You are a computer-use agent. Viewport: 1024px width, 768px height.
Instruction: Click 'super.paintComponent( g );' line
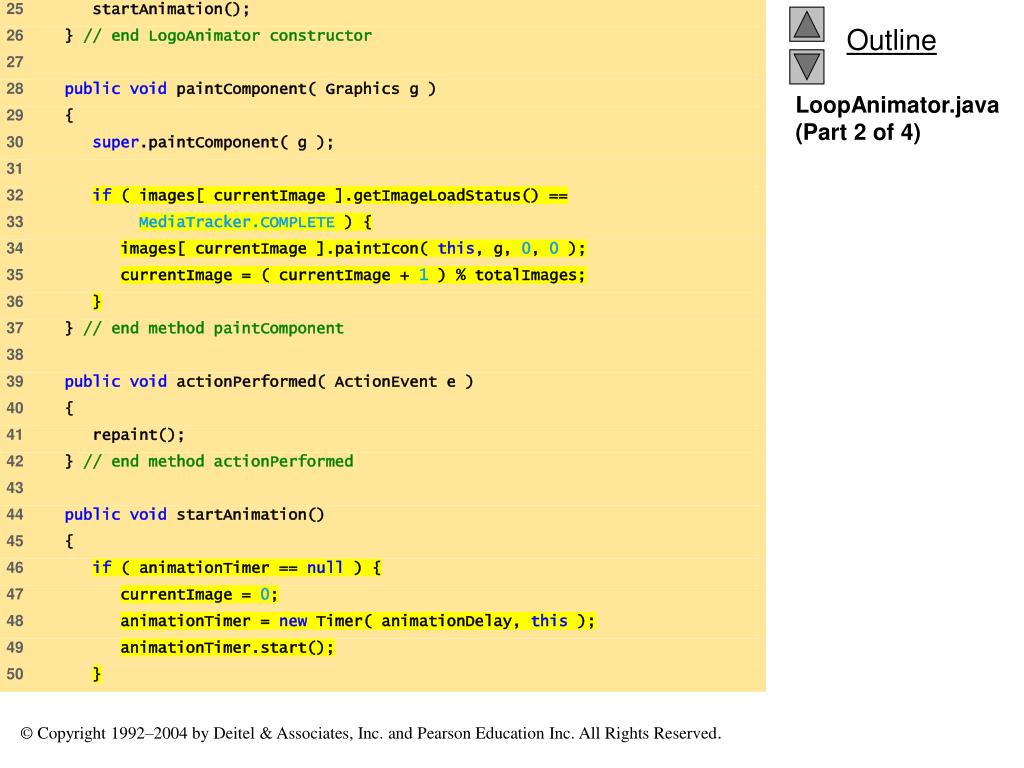tap(213, 142)
